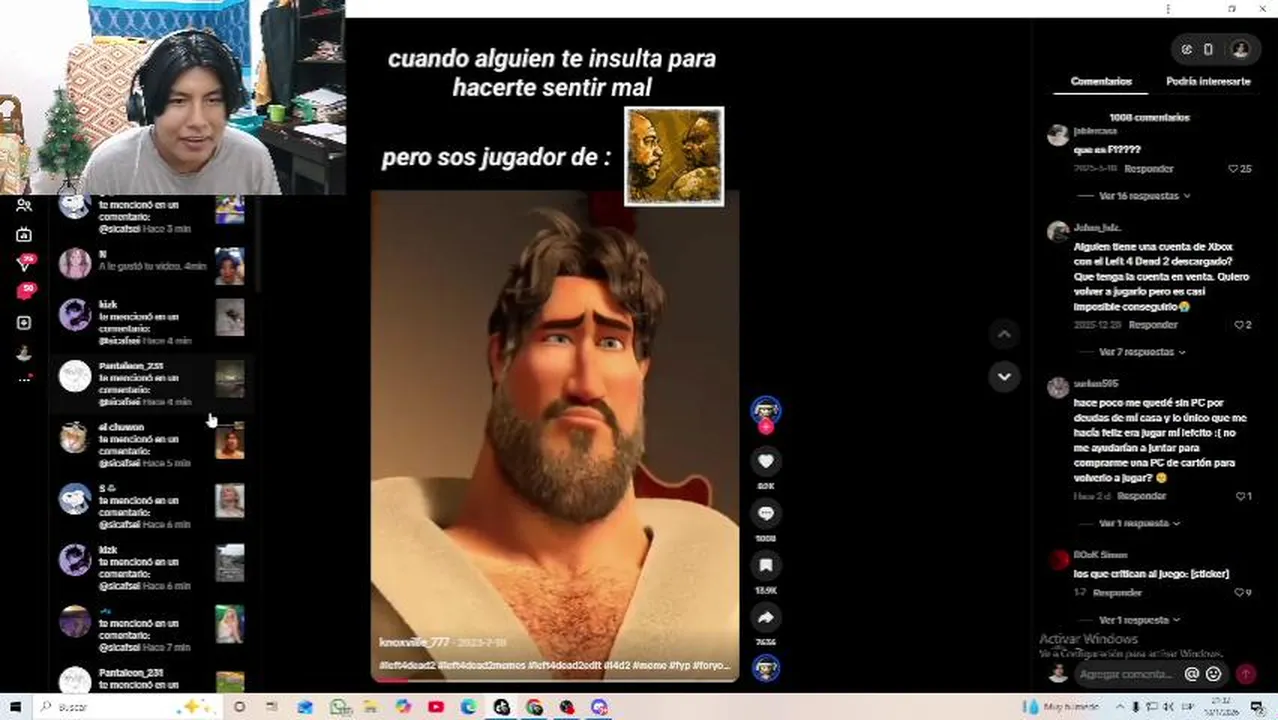Expand 'Ver 7 respuestas' replies
This screenshot has width=1278, height=720.
pos(1141,352)
